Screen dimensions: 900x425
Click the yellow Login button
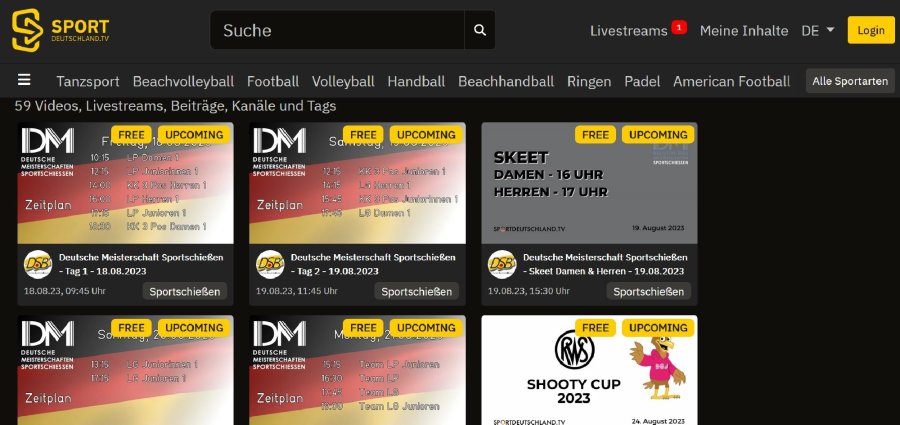point(871,30)
